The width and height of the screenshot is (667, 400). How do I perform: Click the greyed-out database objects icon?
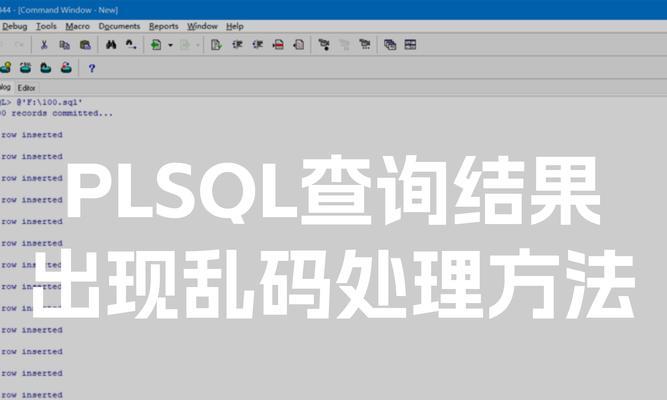pos(344,45)
